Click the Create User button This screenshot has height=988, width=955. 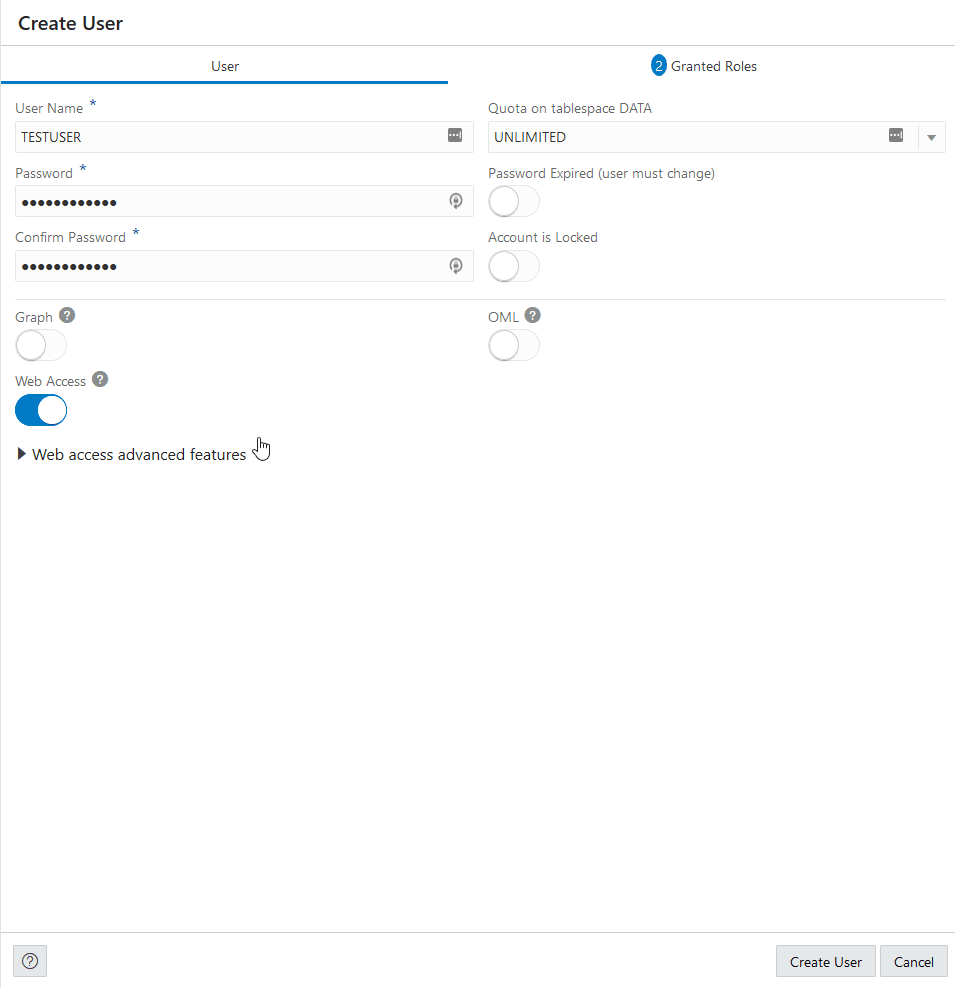click(825, 961)
